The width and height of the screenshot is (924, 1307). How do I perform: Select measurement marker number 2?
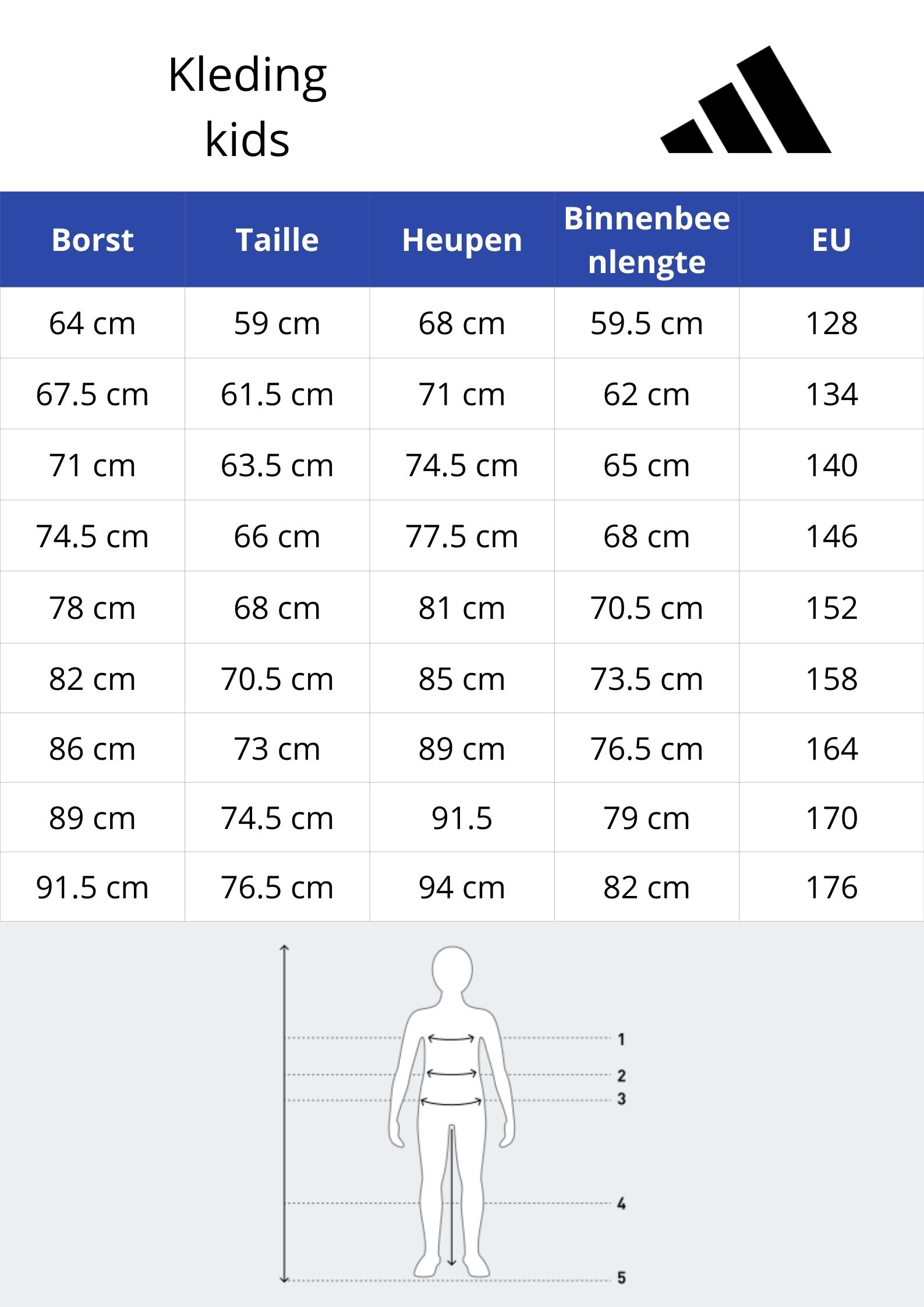click(x=621, y=1075)
